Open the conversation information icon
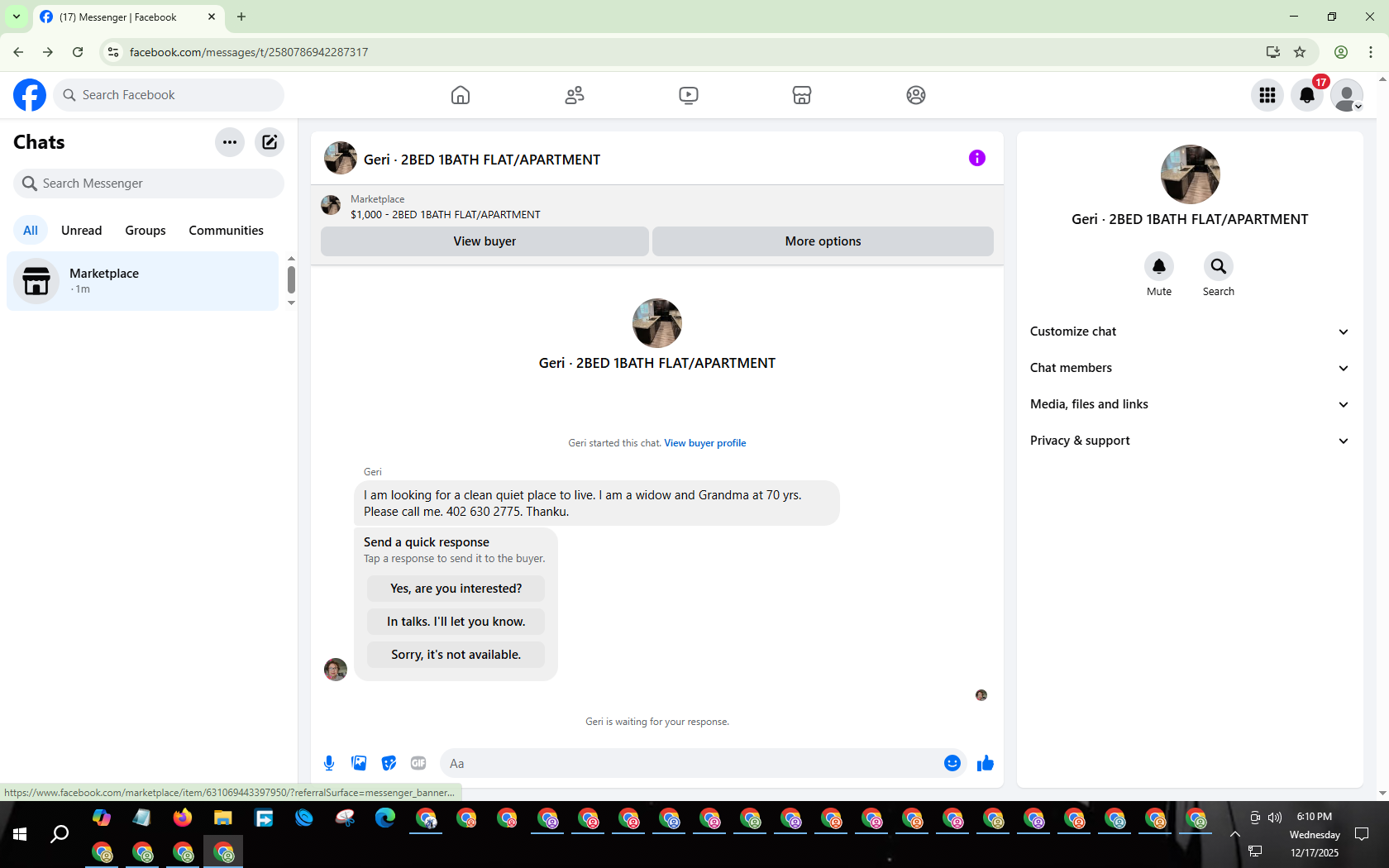The height and width of the screenshot is (868, 1389). click(x=977, y=158)
